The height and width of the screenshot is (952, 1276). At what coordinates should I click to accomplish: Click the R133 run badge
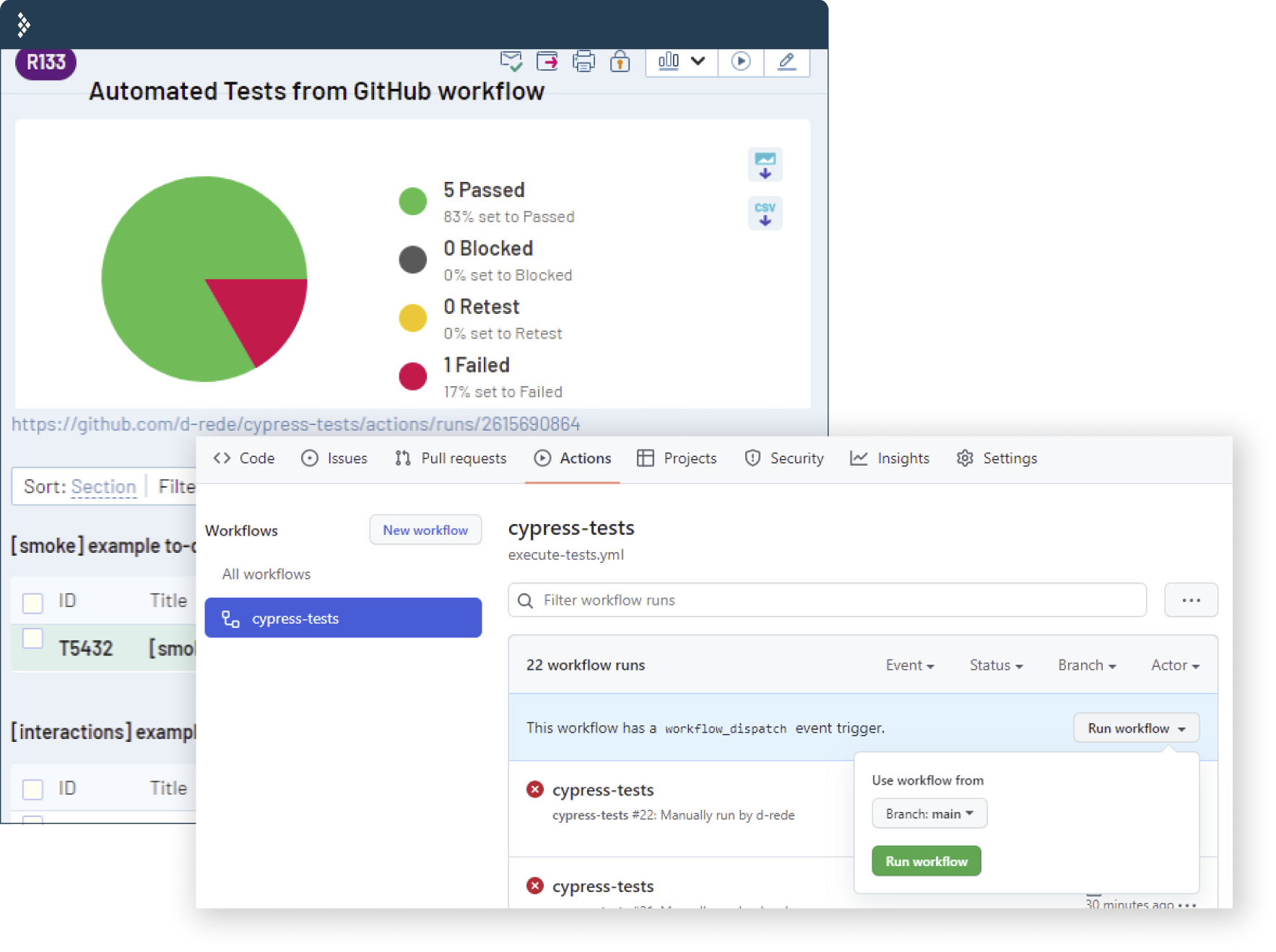[45, 62]
